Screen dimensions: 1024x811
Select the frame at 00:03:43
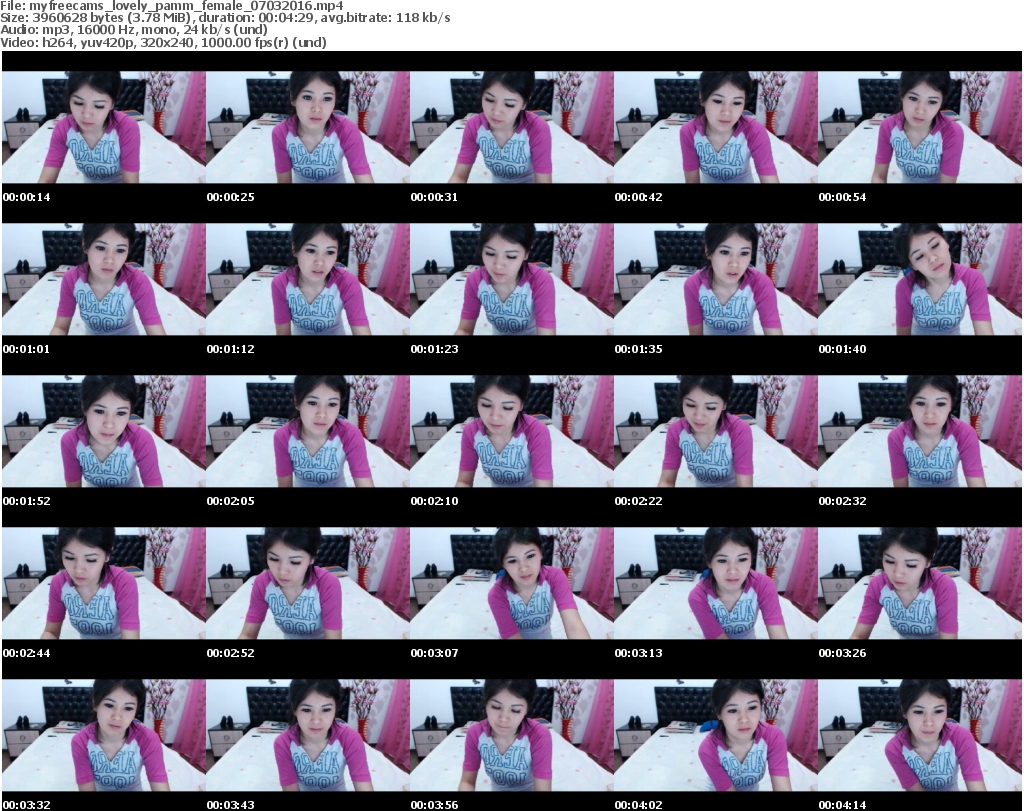tap(307, 735)
